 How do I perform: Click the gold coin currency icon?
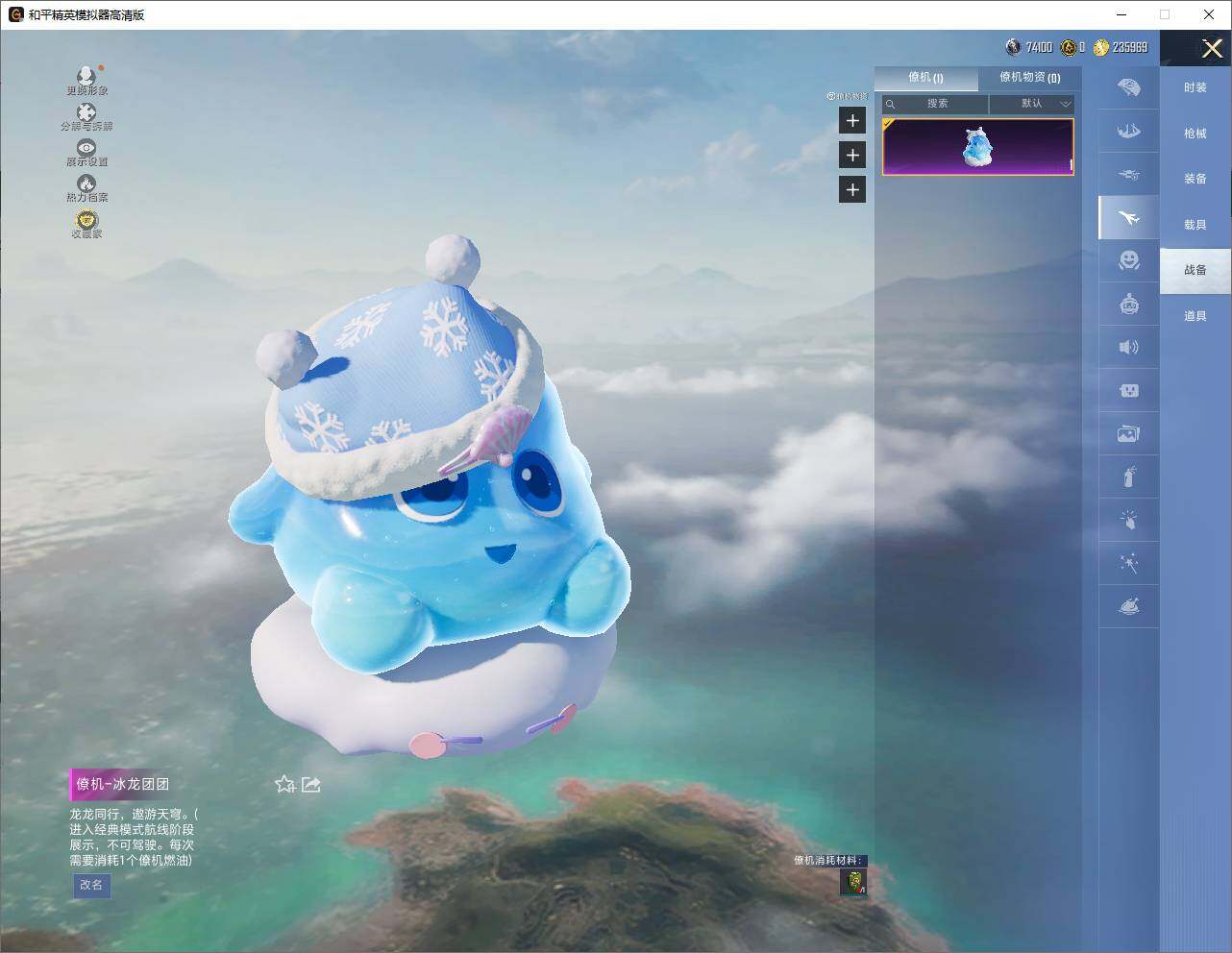pyautogui.click(x=1101, y=47)
